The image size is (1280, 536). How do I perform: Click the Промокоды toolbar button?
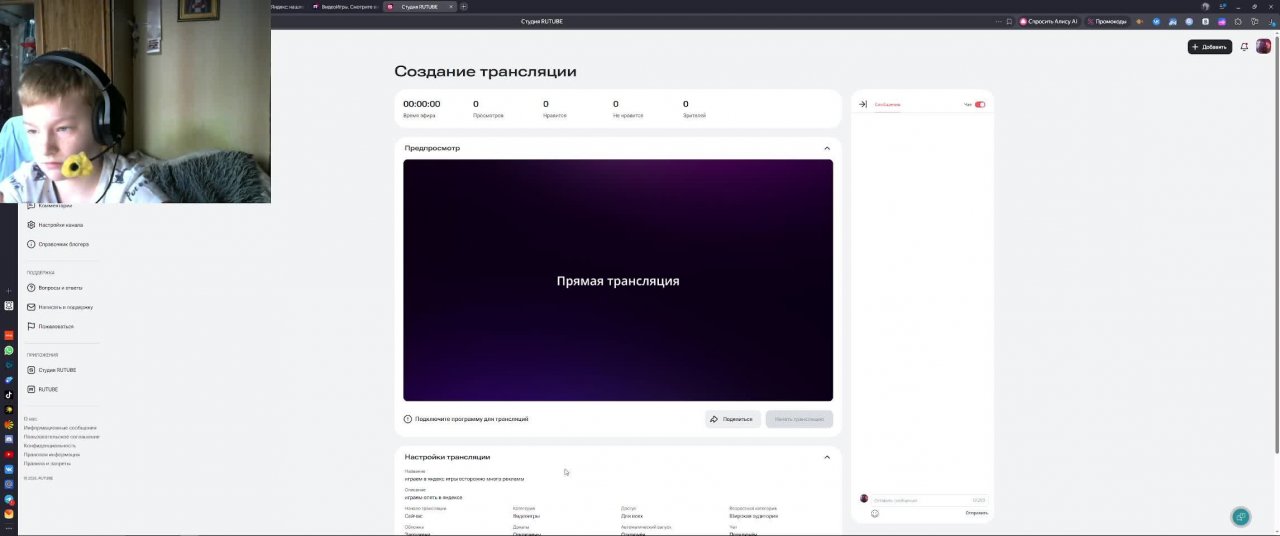pyautogui.click(x=1107, y=21)
